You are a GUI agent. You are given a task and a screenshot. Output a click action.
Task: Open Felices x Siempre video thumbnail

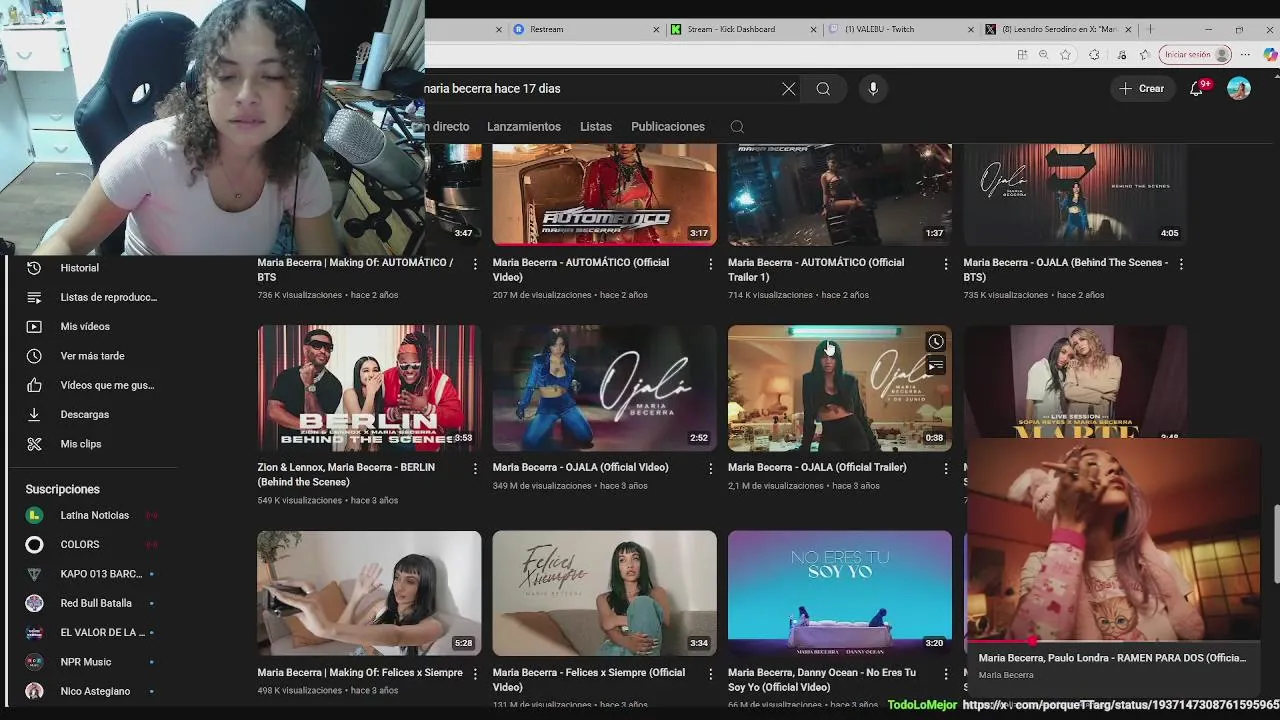pyautogui.click(x=604, y=593)
